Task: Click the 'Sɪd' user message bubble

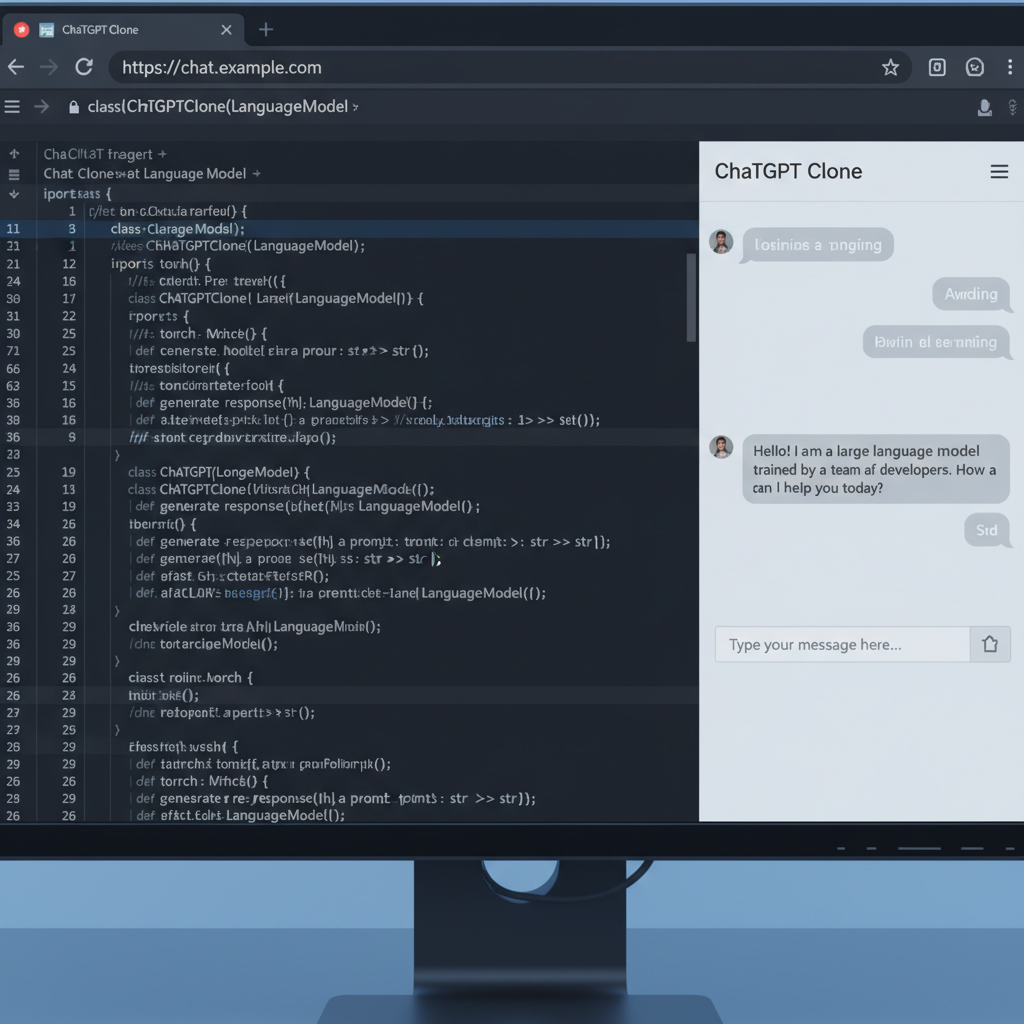Action: click(986, 530)
